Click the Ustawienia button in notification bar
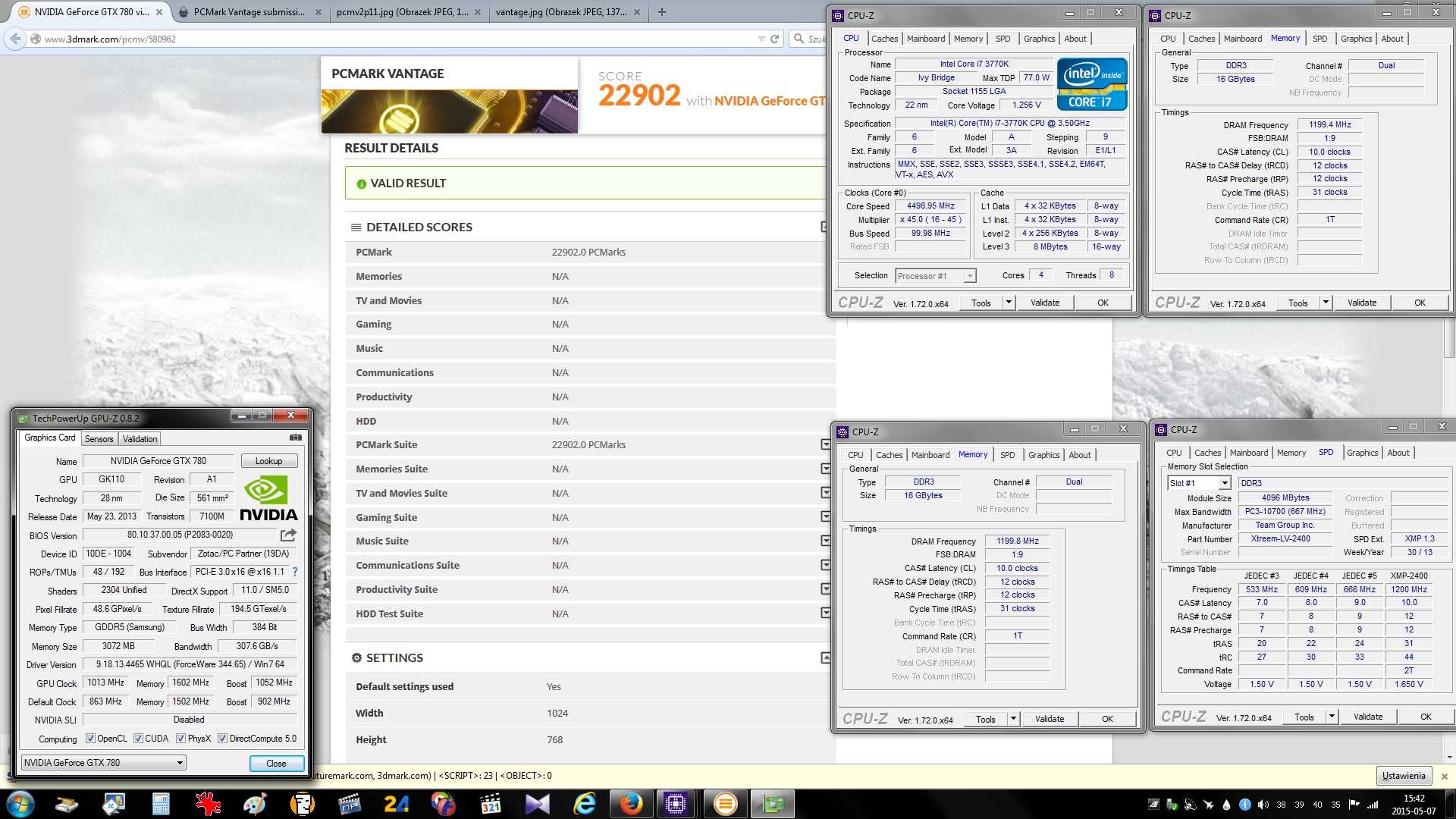This screenshot has width=1456, height=819. pos(1404,776)
